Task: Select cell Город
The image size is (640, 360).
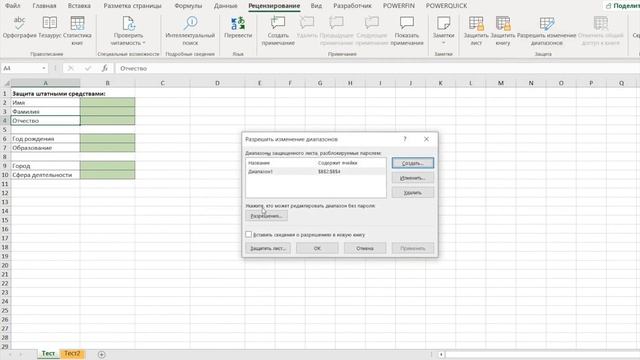Action: click(x=45, y=166)
